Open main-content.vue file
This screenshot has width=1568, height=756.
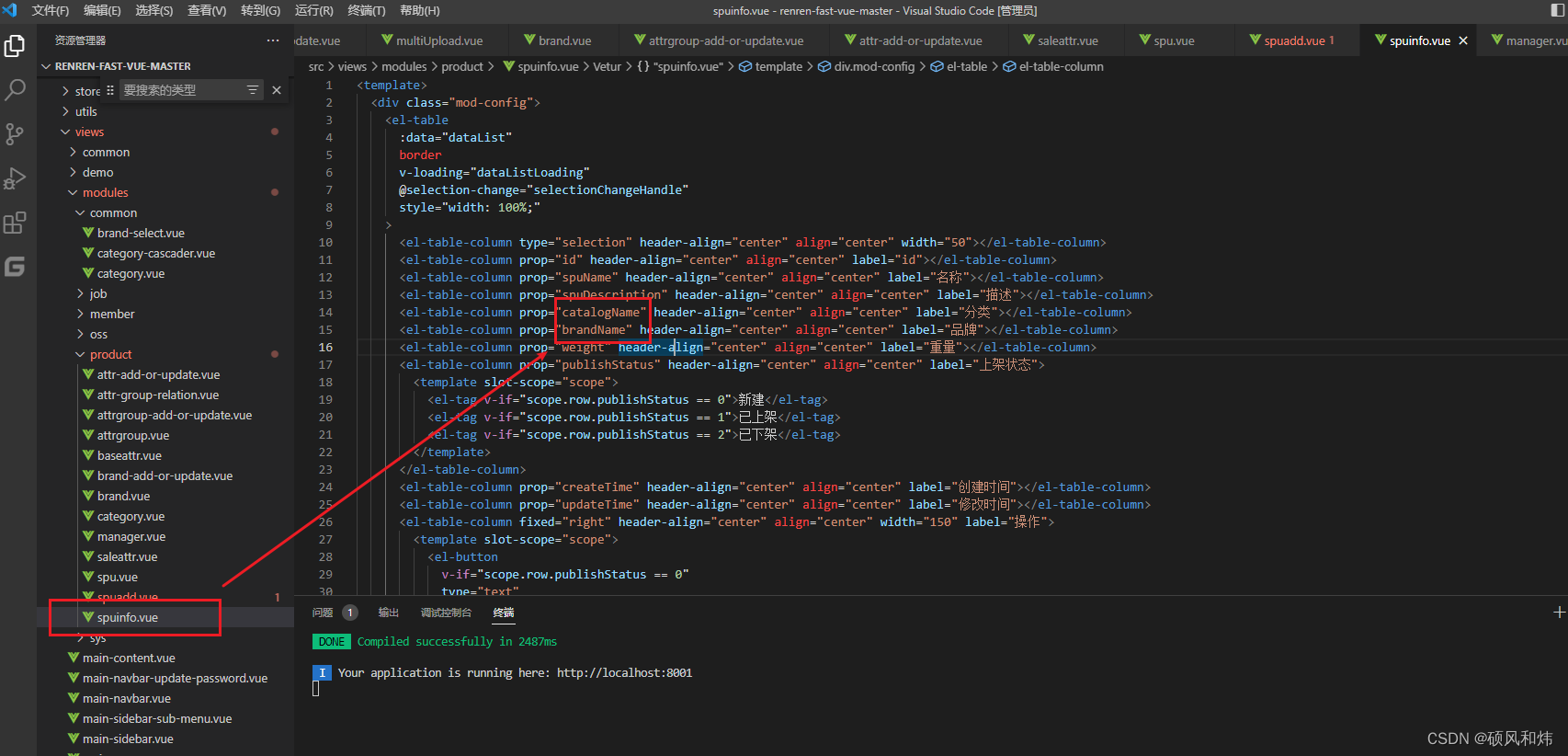pyautogui.click(x=129, y=658)
